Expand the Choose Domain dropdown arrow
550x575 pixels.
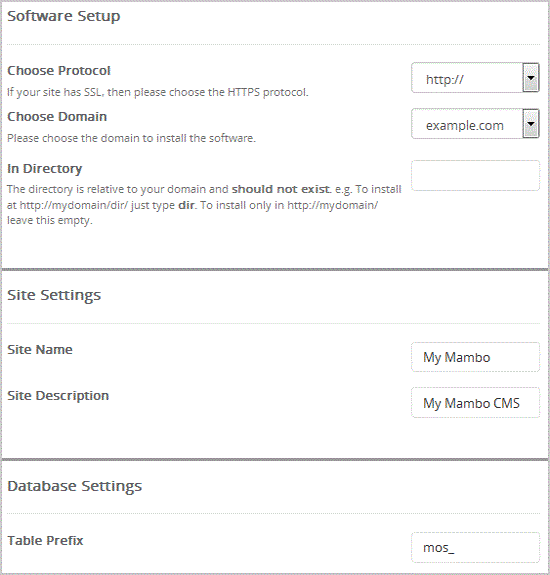[531, 124]
